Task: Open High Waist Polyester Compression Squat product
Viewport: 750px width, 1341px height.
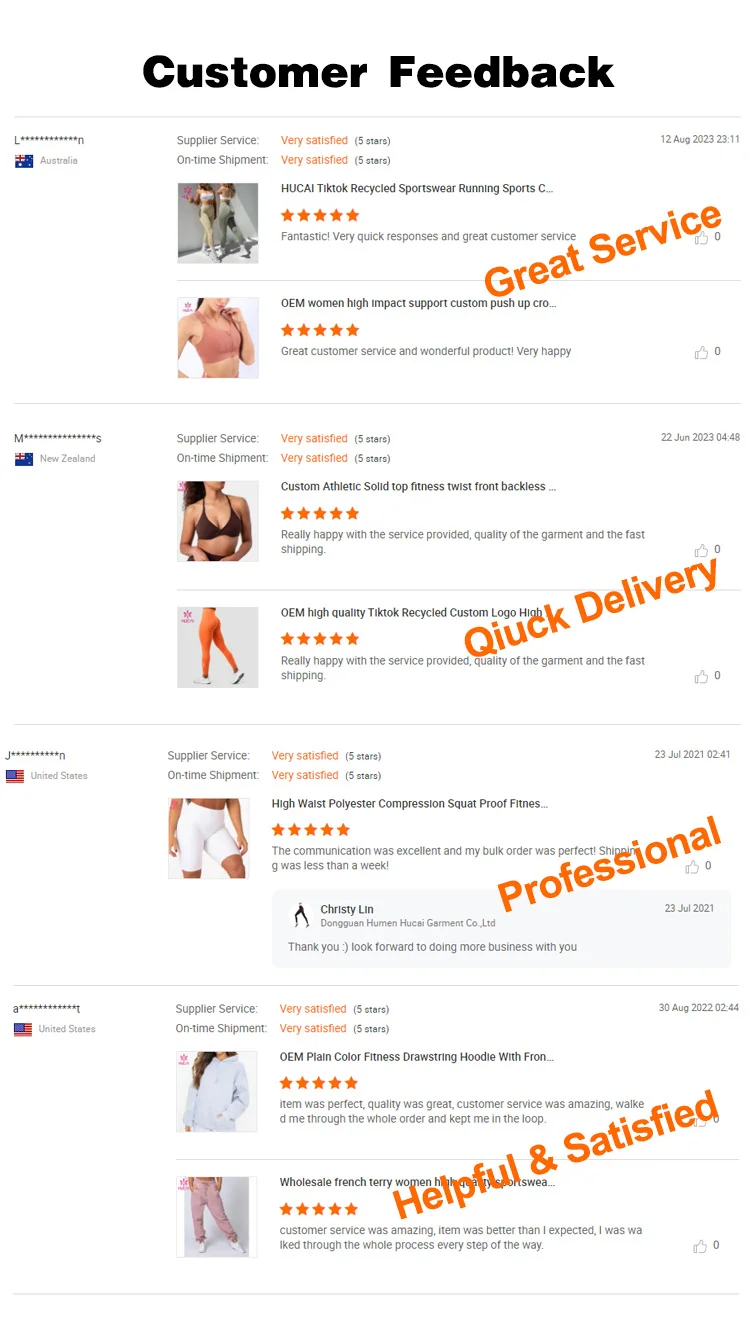Action: [410, 804]
